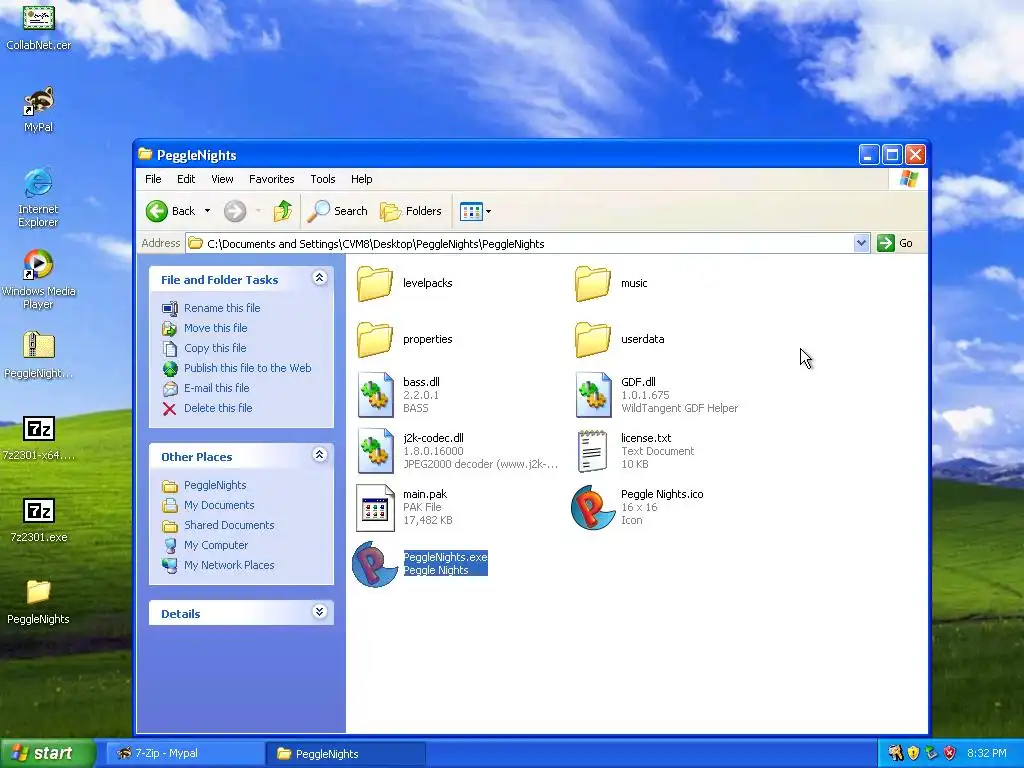This screenshot has height=768, width=1024.
Task: Go to My Computer in Other Places
Action: 216,545
